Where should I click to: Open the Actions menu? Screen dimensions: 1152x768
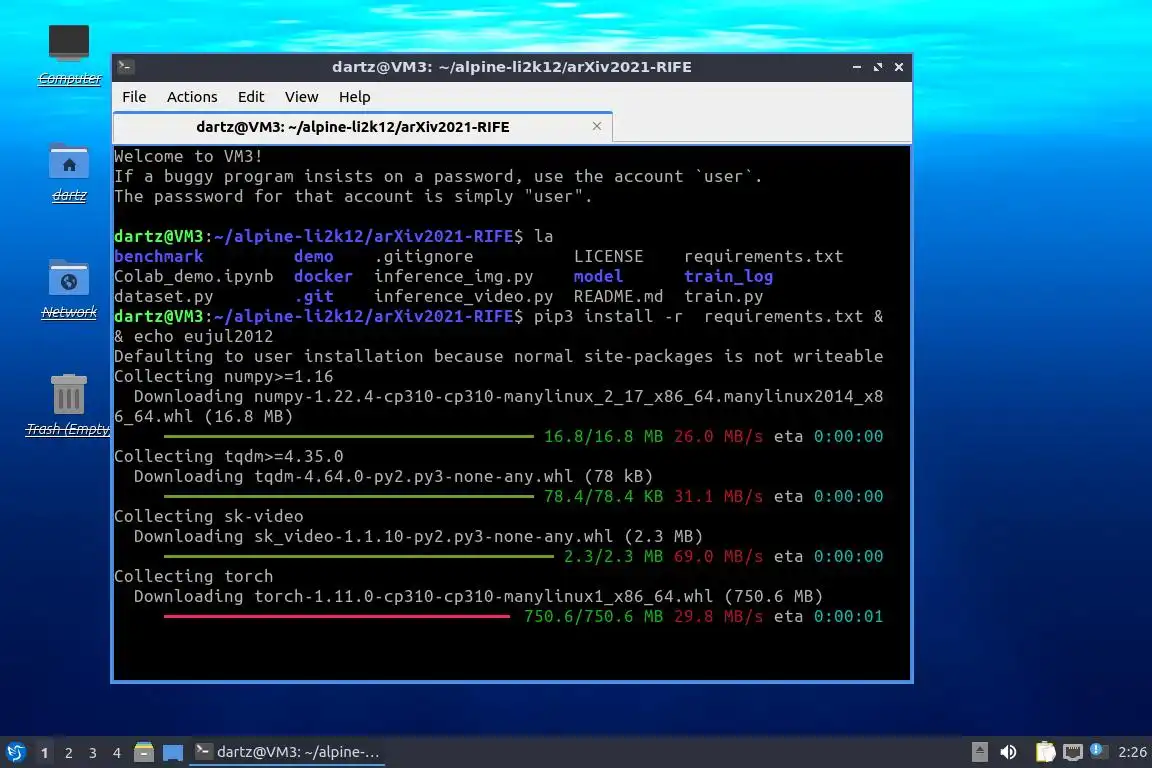click(192, 97)
